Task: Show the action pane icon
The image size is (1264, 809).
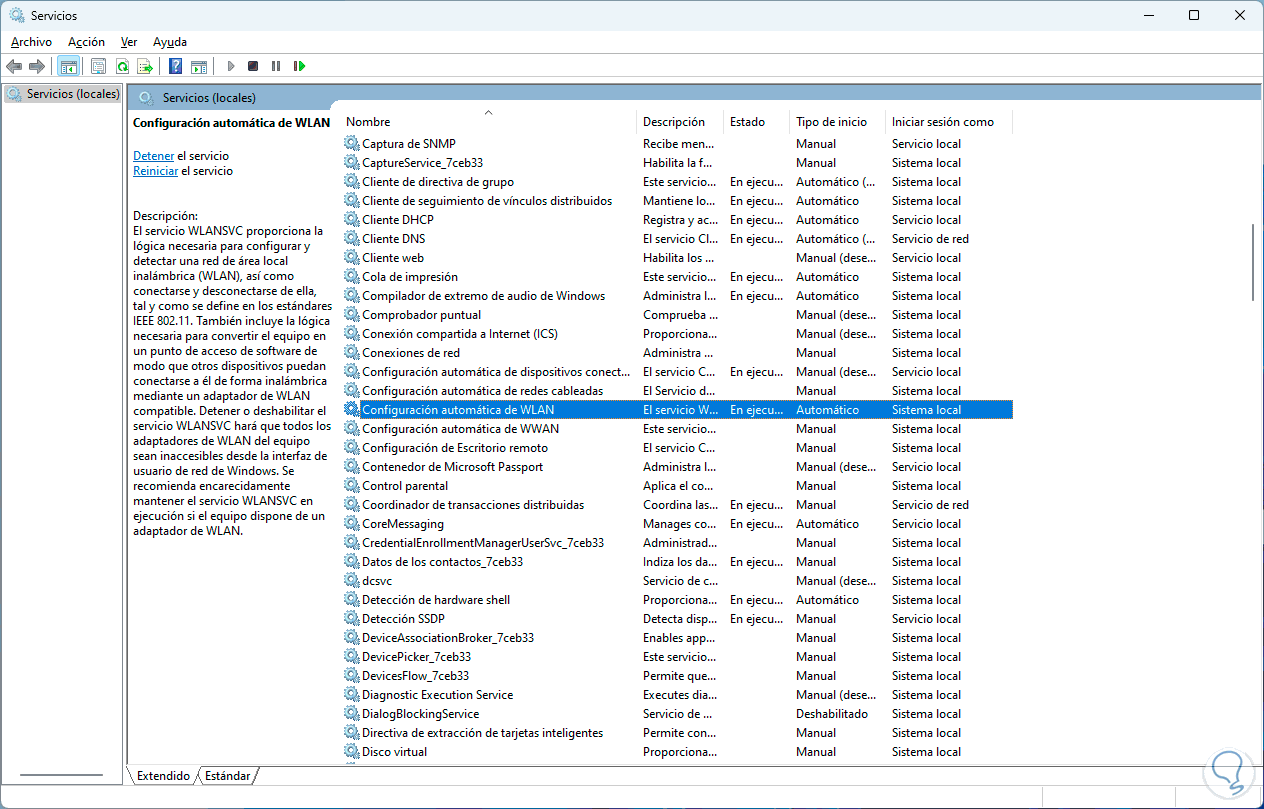Action: click(199, 66)
